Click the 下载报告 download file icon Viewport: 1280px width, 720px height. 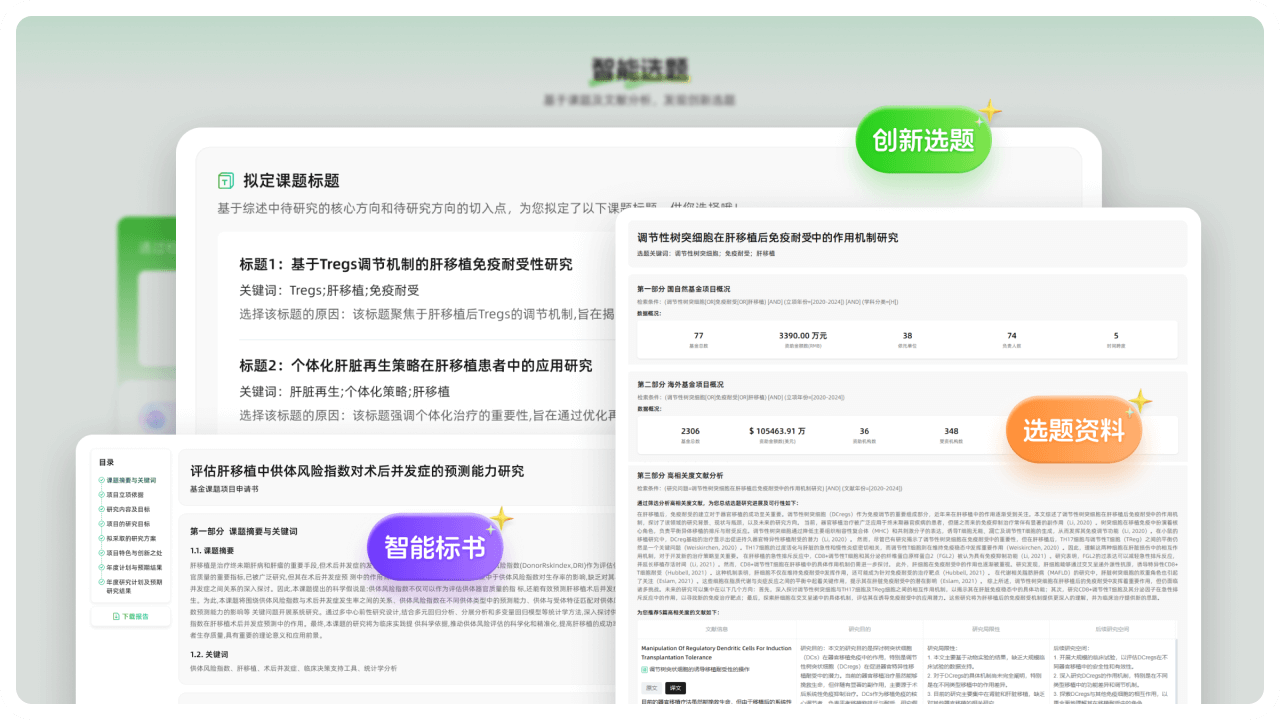point(115,617)
